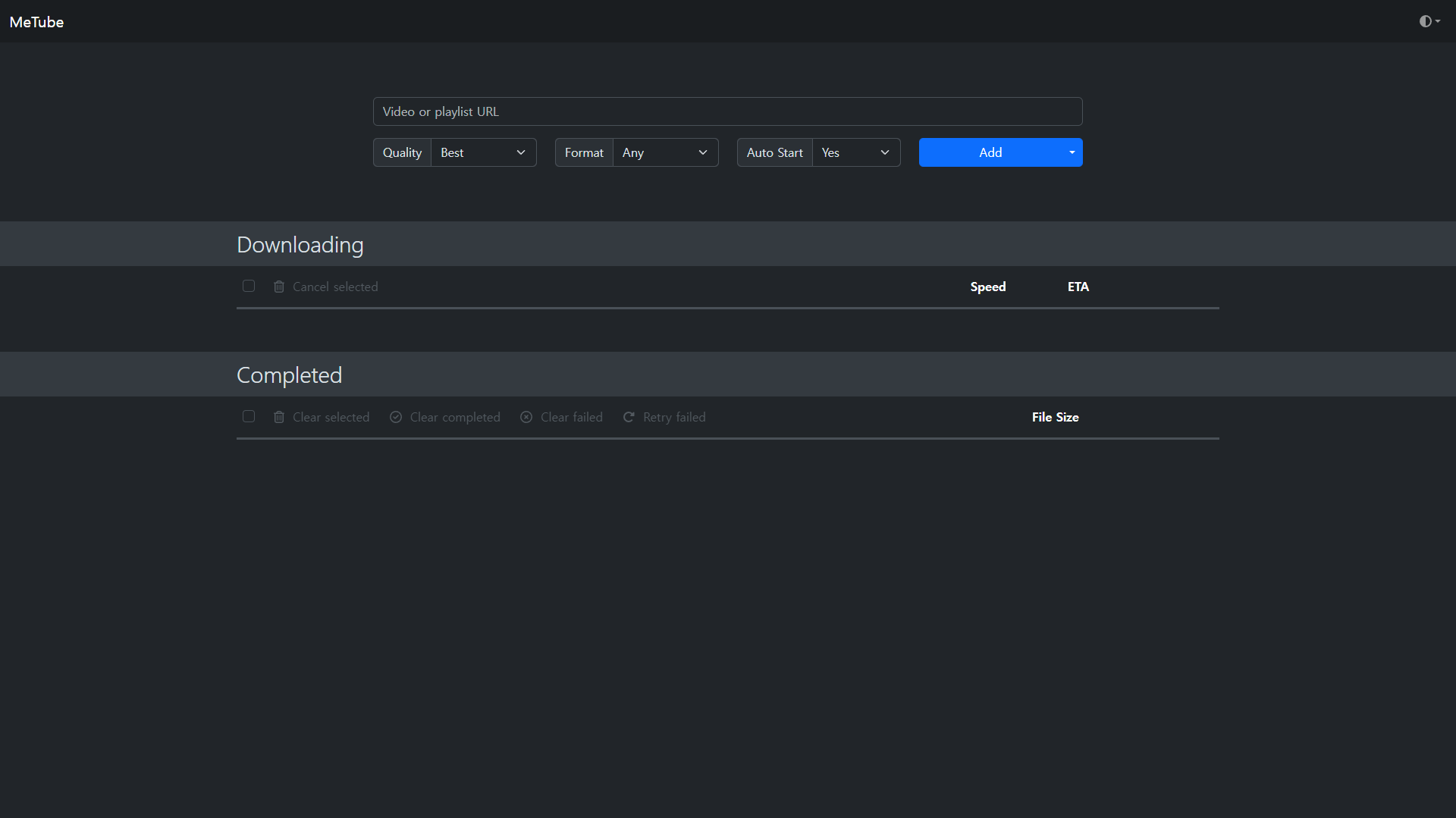Toggle the Completed list select-all checkbox
Screen dimensions: 1456x818
point(249,416)
